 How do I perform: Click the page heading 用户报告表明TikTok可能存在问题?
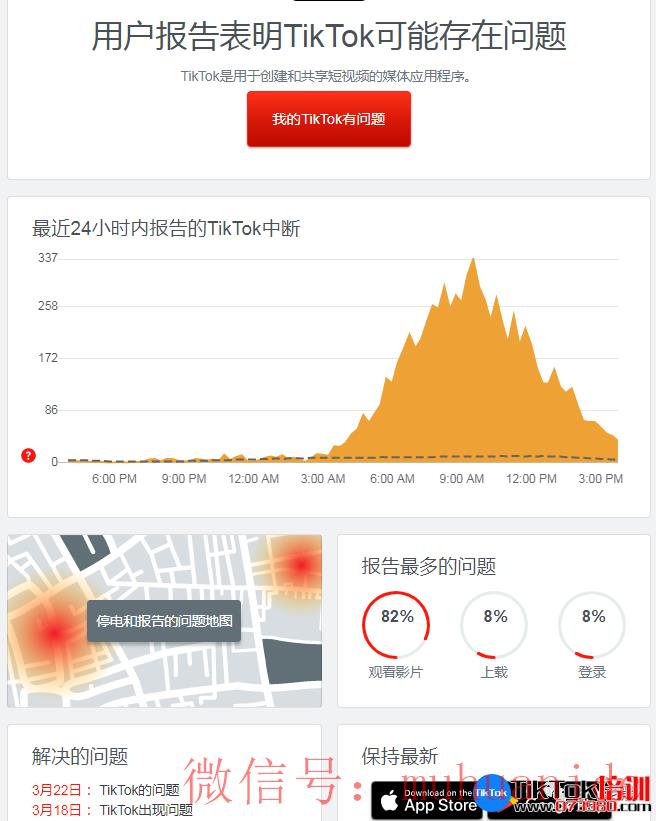coord(329,36)
